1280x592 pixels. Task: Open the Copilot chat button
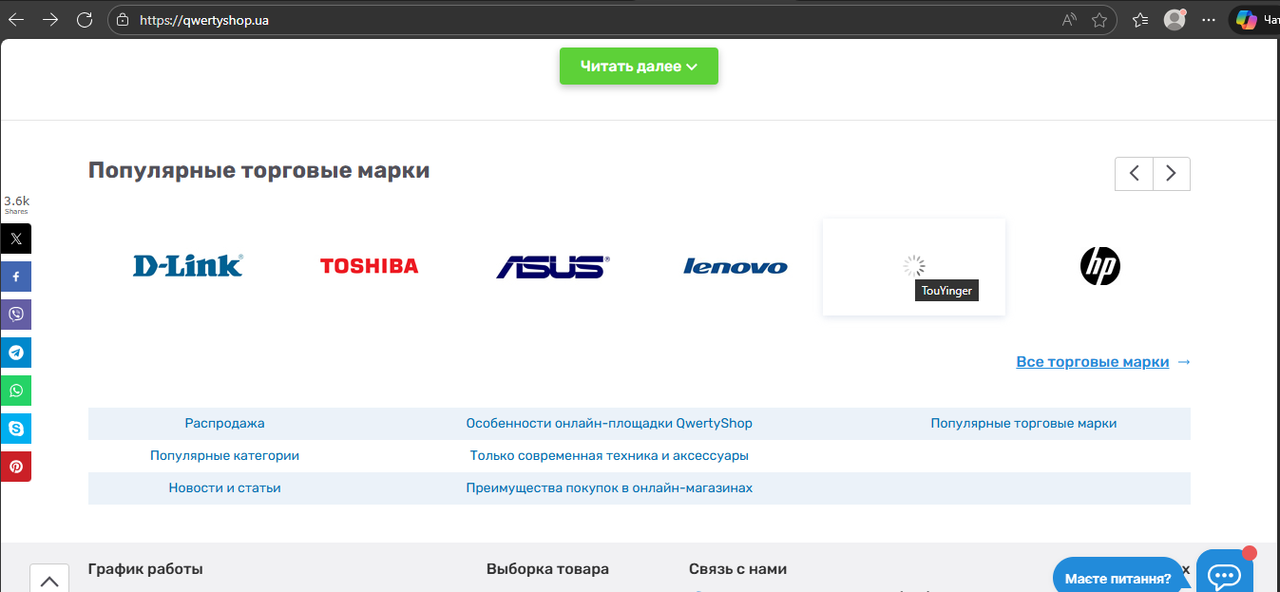point(1257,19)
